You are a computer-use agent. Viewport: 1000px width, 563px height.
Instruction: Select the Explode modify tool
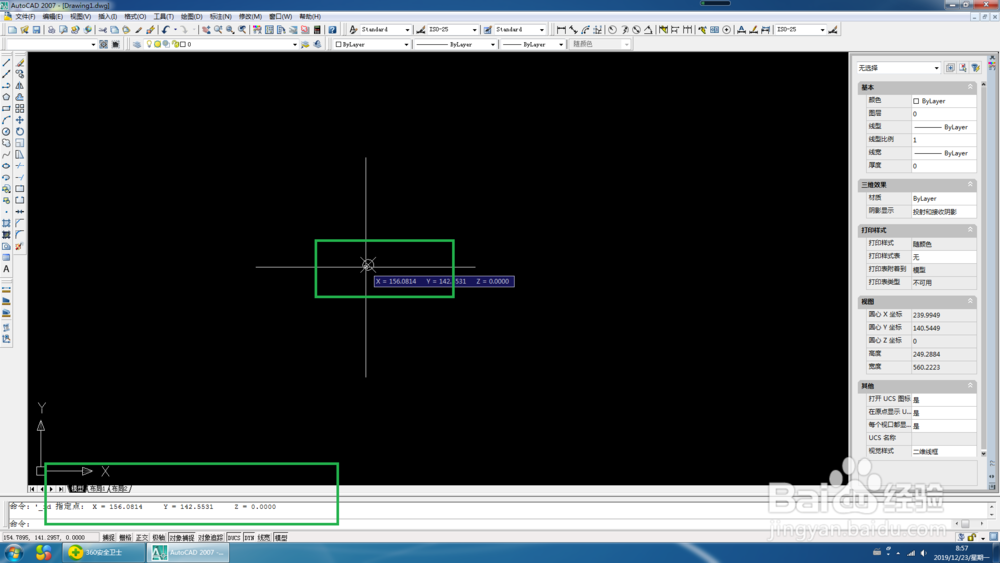click(20, 246)
